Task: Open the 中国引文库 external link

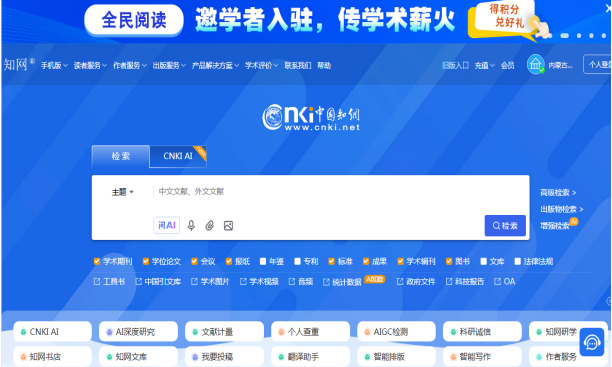Action: (x=158, y=281)
